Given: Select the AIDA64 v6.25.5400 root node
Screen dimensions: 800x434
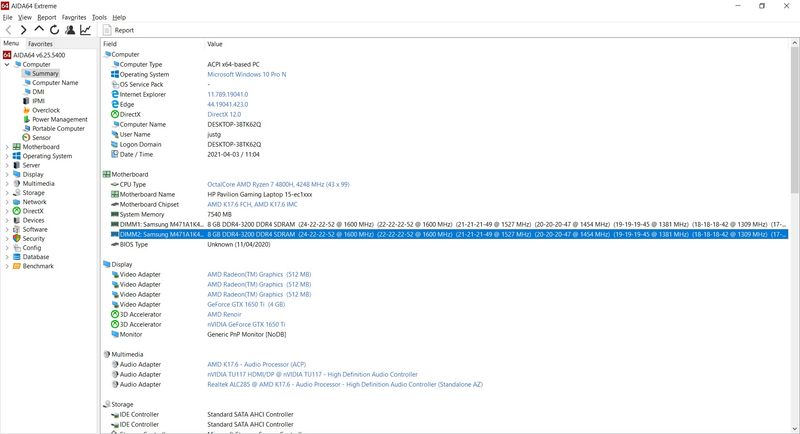Looking at the screenshot, I should [x=39, y=55].
